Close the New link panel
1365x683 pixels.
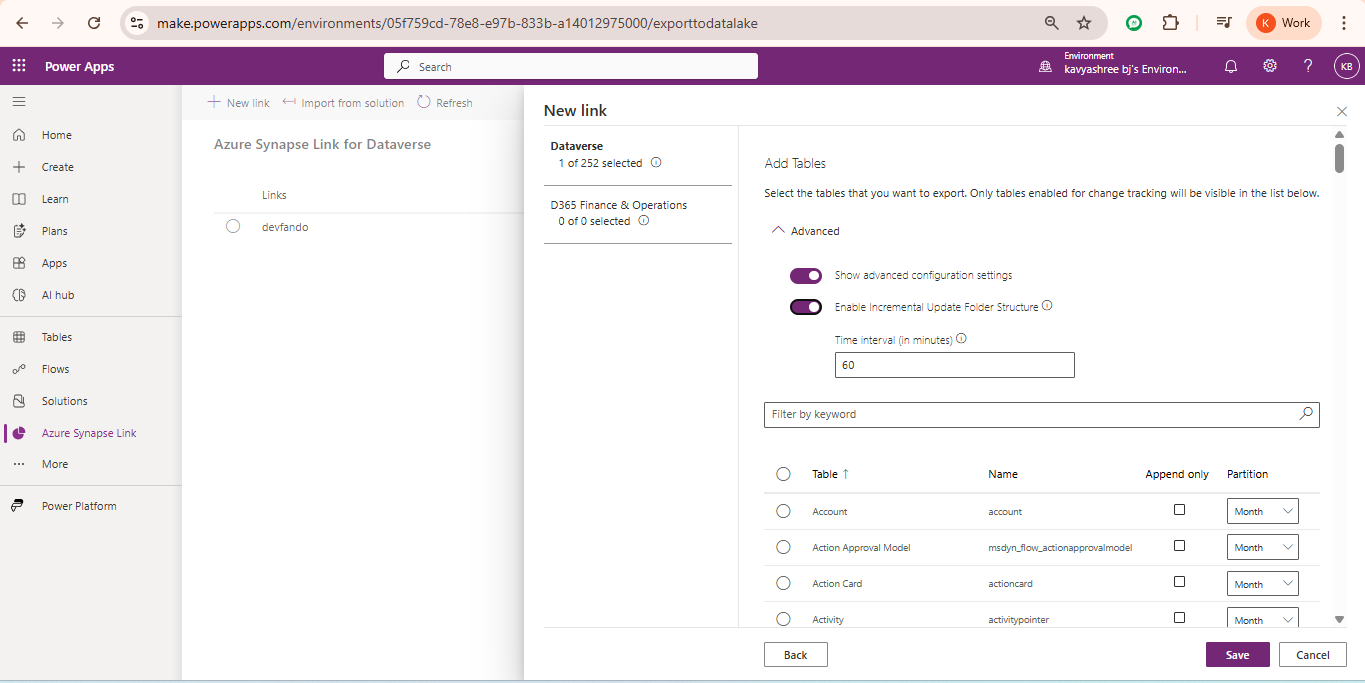pos(1341,111)
